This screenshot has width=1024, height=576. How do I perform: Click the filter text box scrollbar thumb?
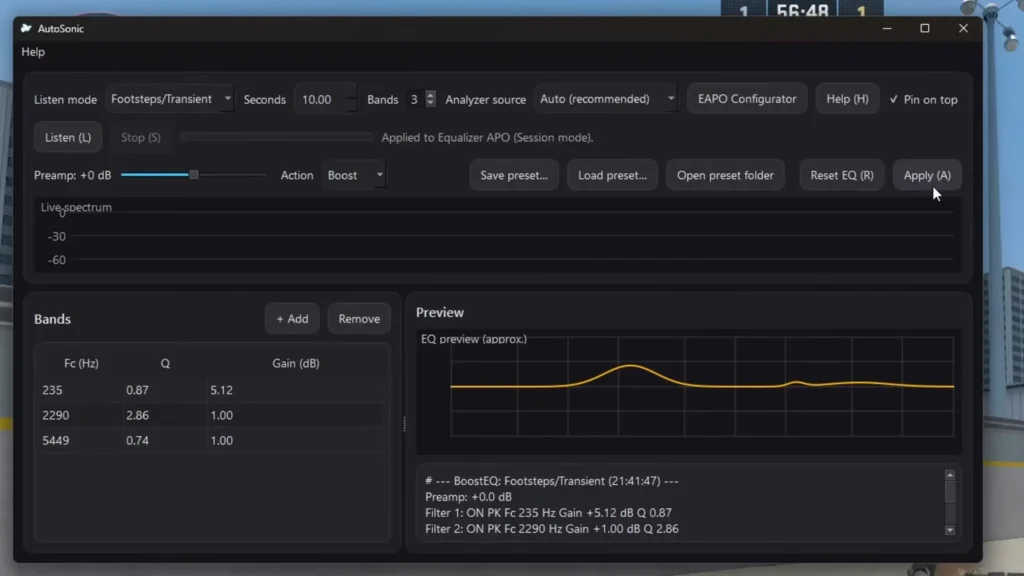[x=950, y=492]
